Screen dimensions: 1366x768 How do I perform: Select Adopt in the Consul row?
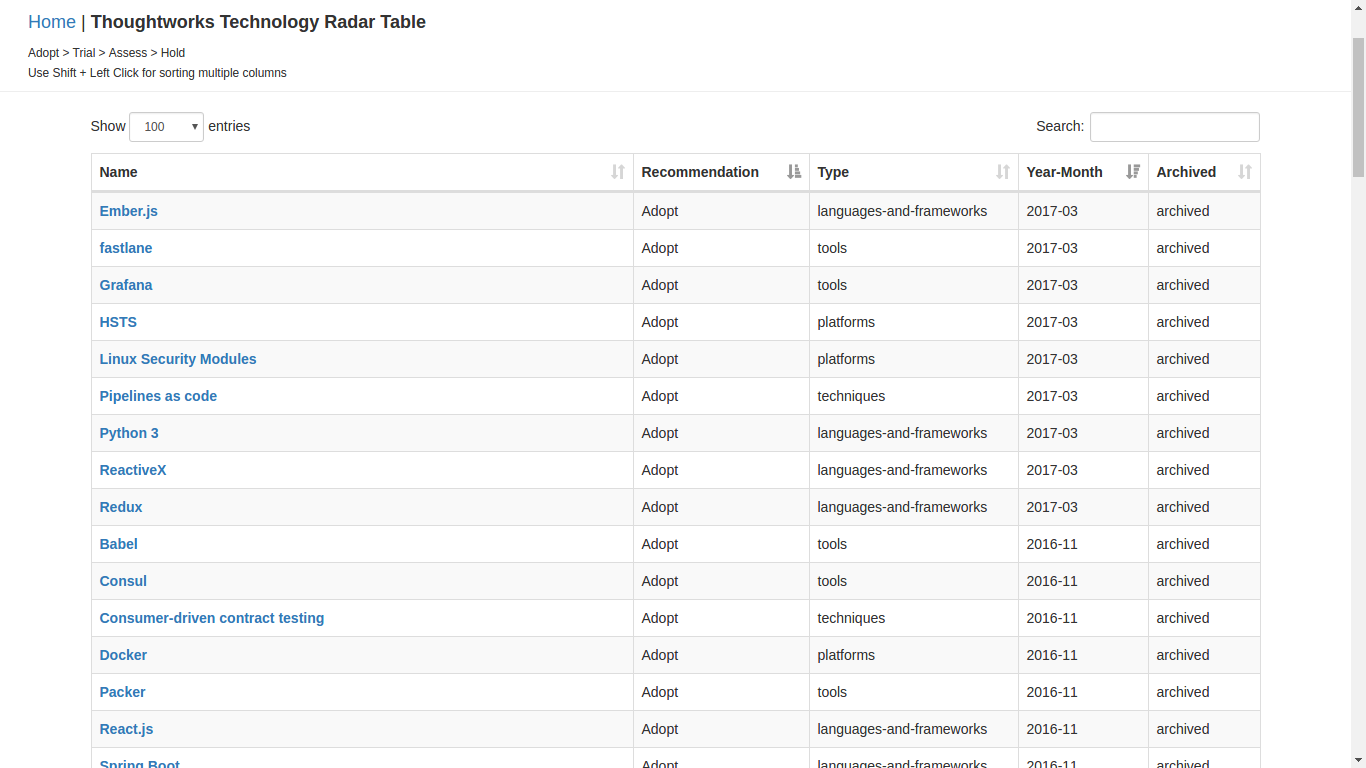[x=660, y=581]
